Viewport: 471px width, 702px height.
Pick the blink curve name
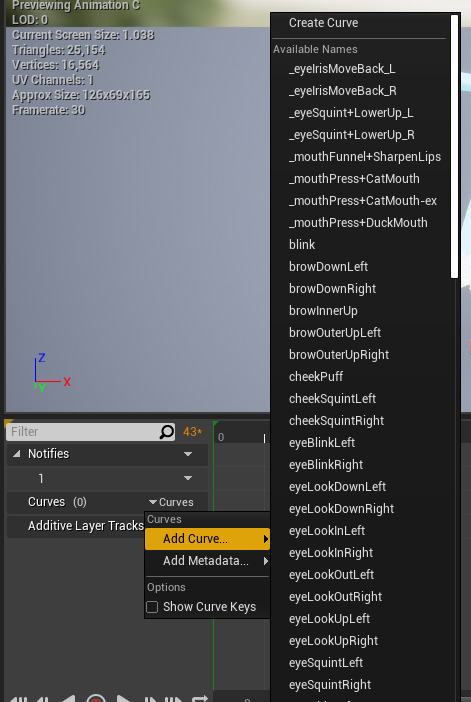302,244
